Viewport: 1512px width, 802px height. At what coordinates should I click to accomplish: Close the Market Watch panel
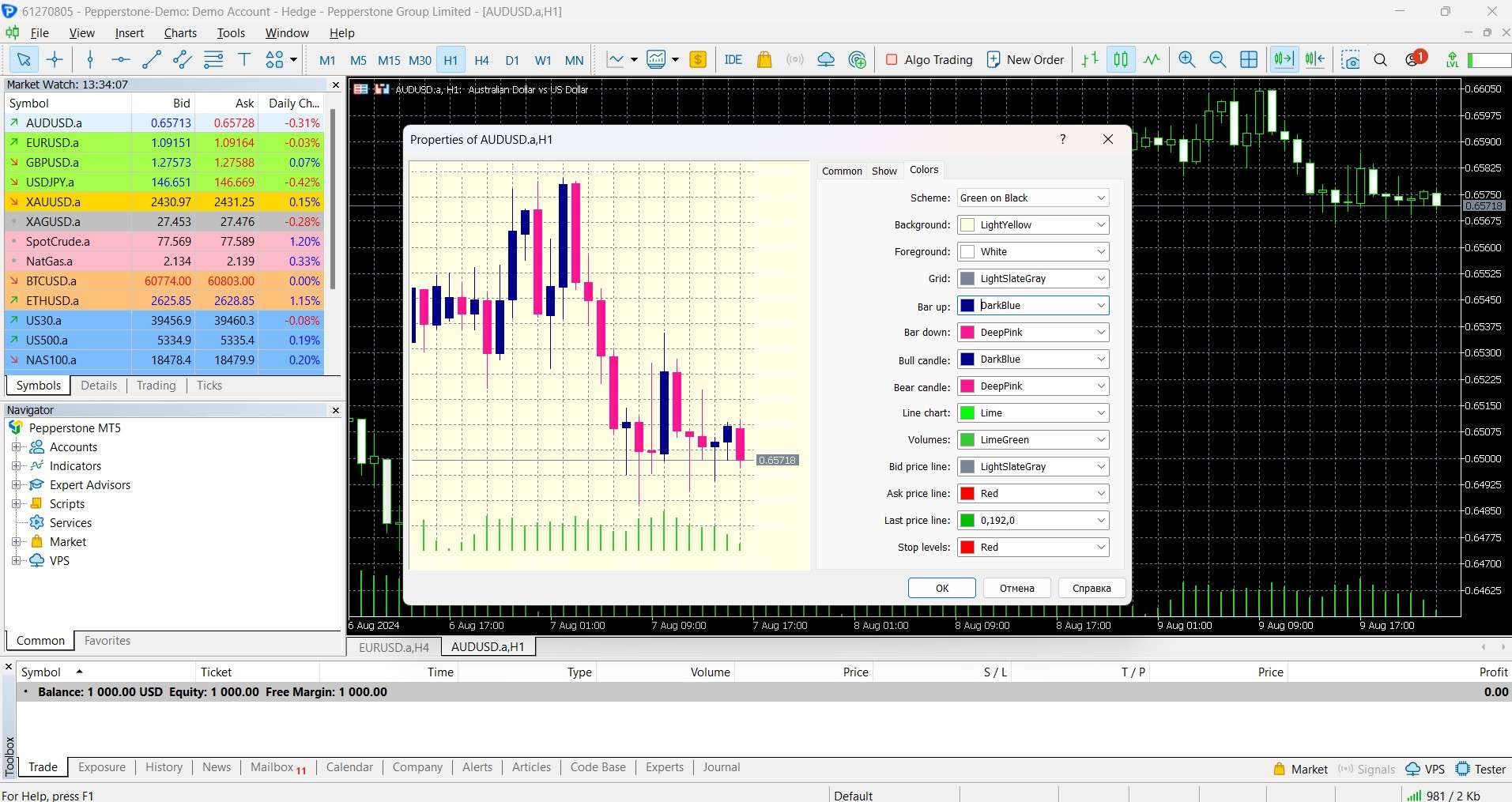tap(336, 85)
